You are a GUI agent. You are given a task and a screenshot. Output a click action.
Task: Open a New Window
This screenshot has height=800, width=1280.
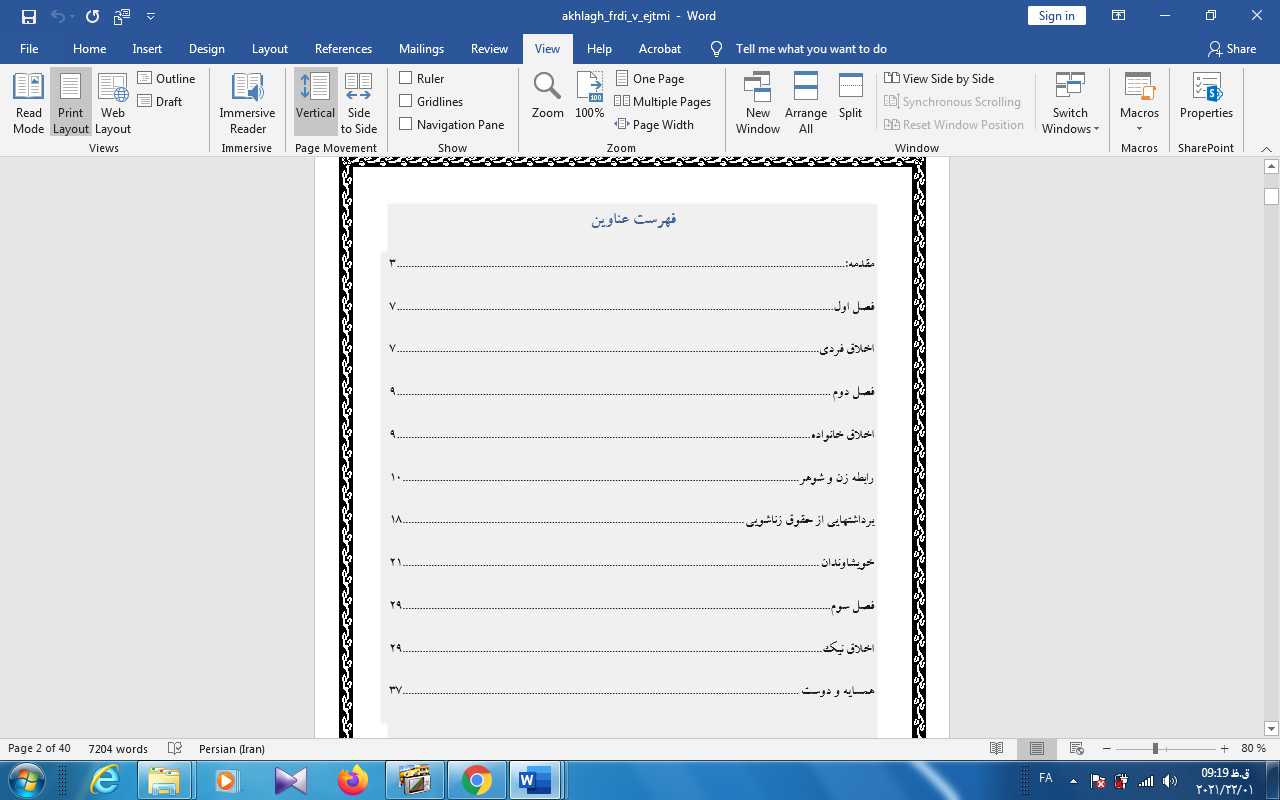tap(758, 103)
